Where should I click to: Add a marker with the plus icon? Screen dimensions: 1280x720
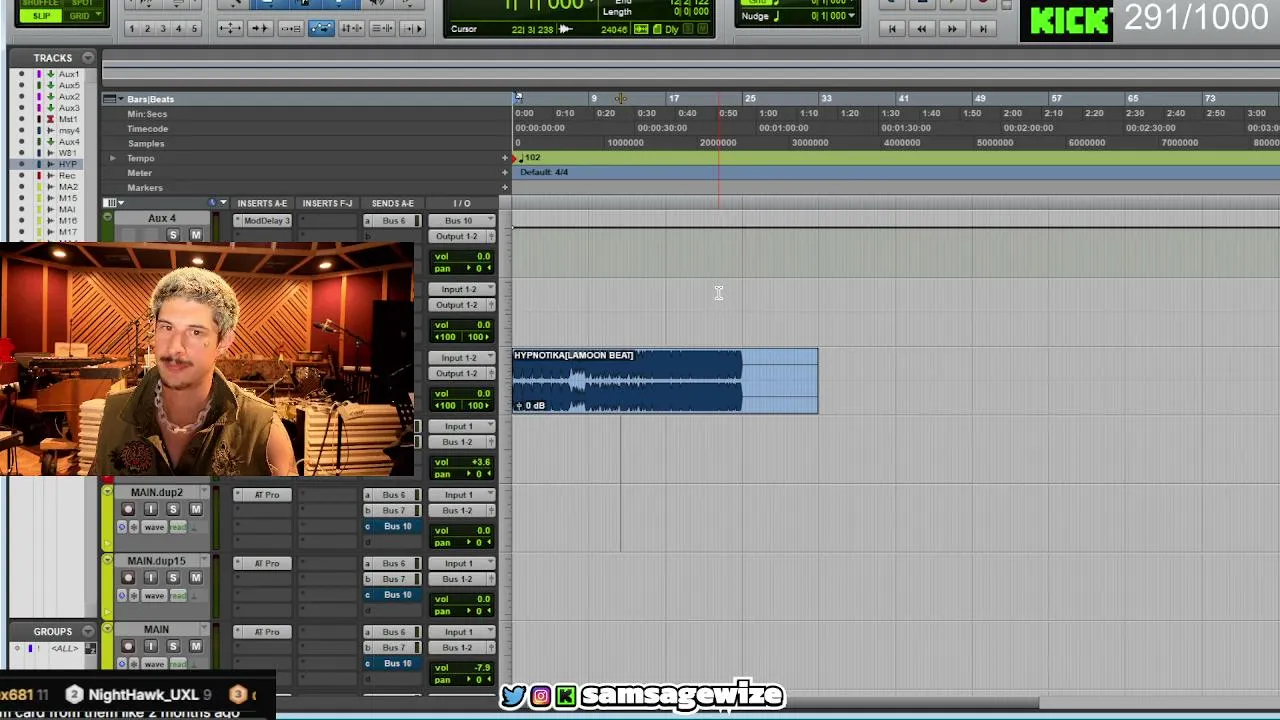pyautogui.click(x=505, y=187)
